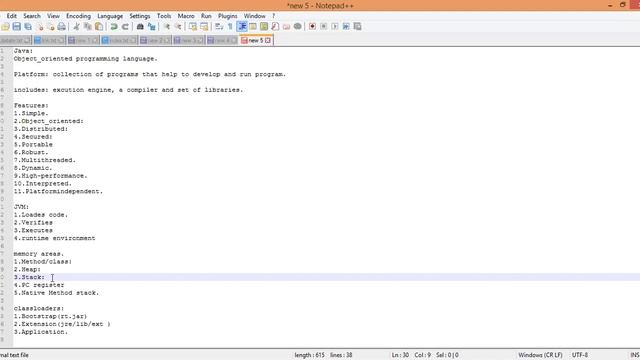Toggle Show All Characters pilcrow icon
The image size is (640, 360).
click(230, 27)
